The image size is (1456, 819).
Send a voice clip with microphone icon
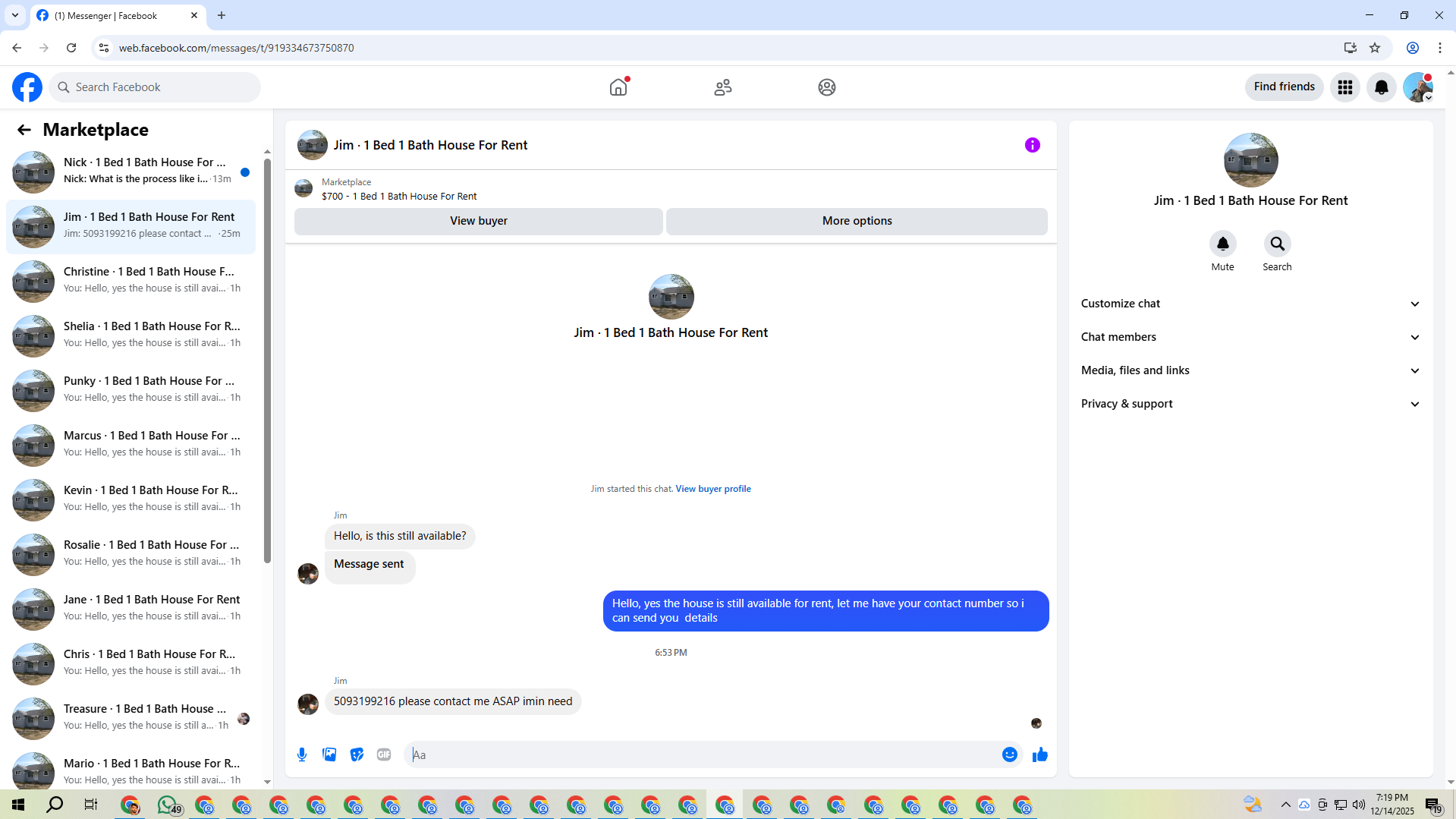point(302,754)
